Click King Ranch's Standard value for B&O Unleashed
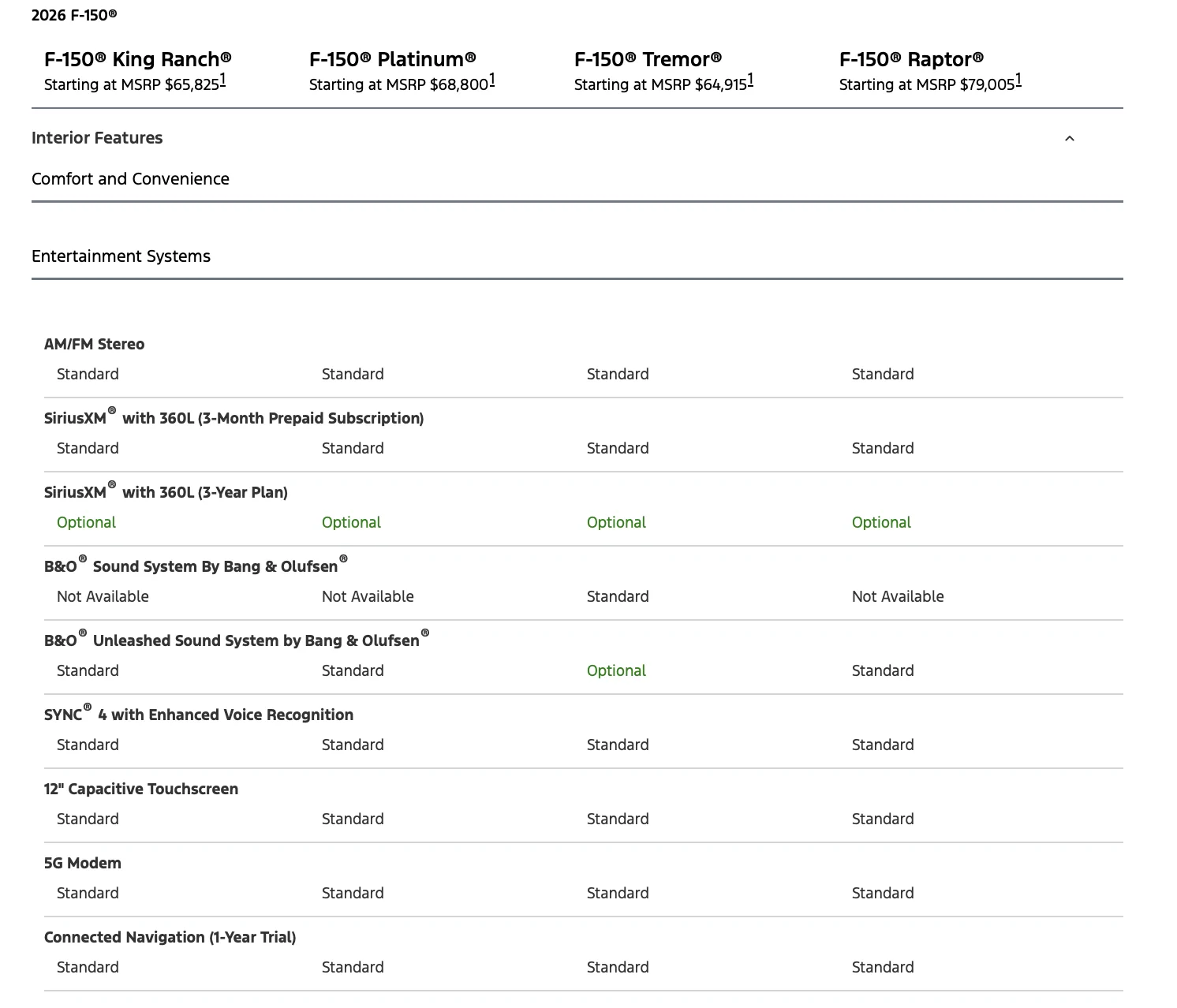This screenshot has width=1177, height=1008. point(88,671)
